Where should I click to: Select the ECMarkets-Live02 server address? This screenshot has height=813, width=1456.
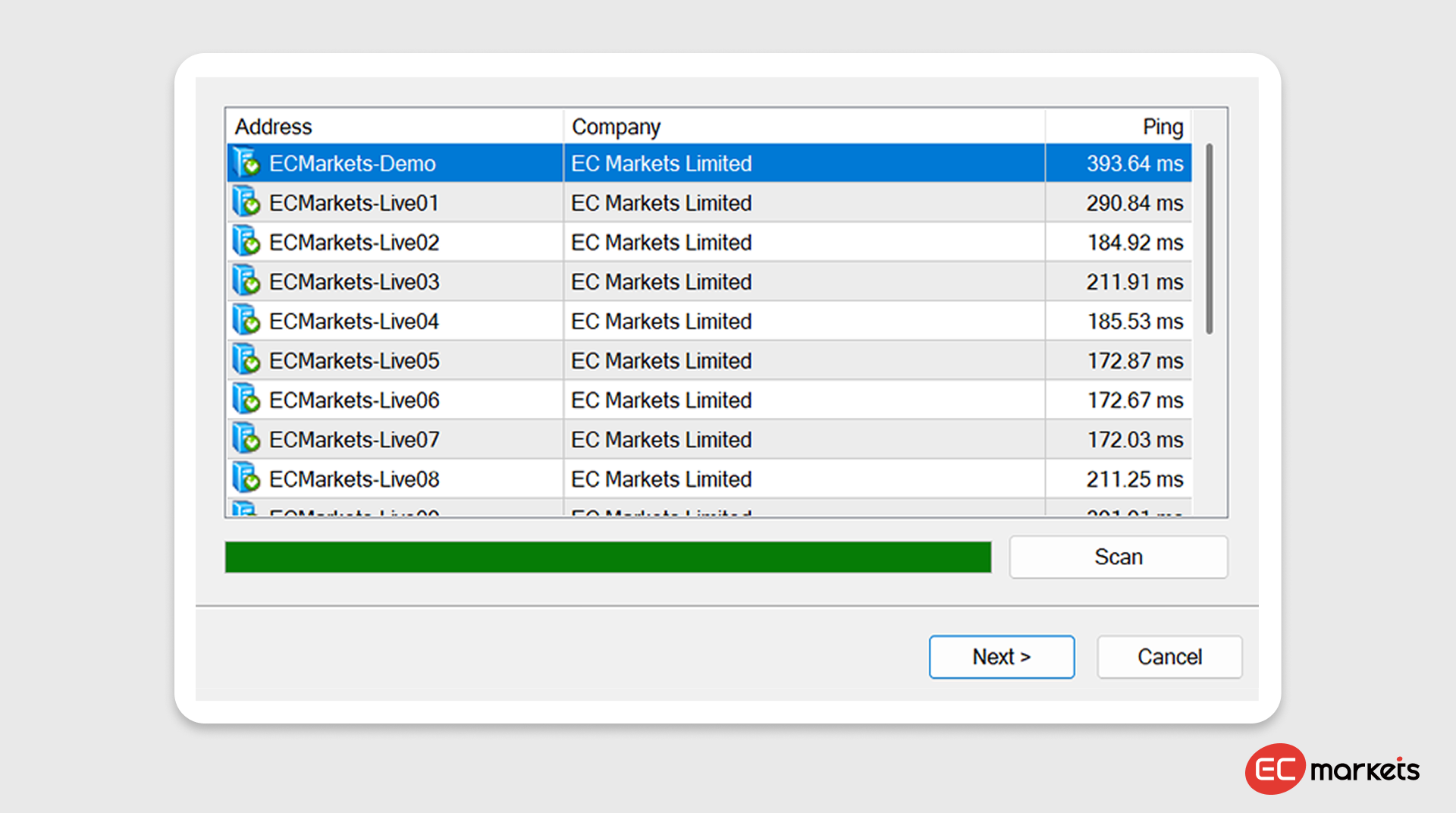[x=354, y=243]
